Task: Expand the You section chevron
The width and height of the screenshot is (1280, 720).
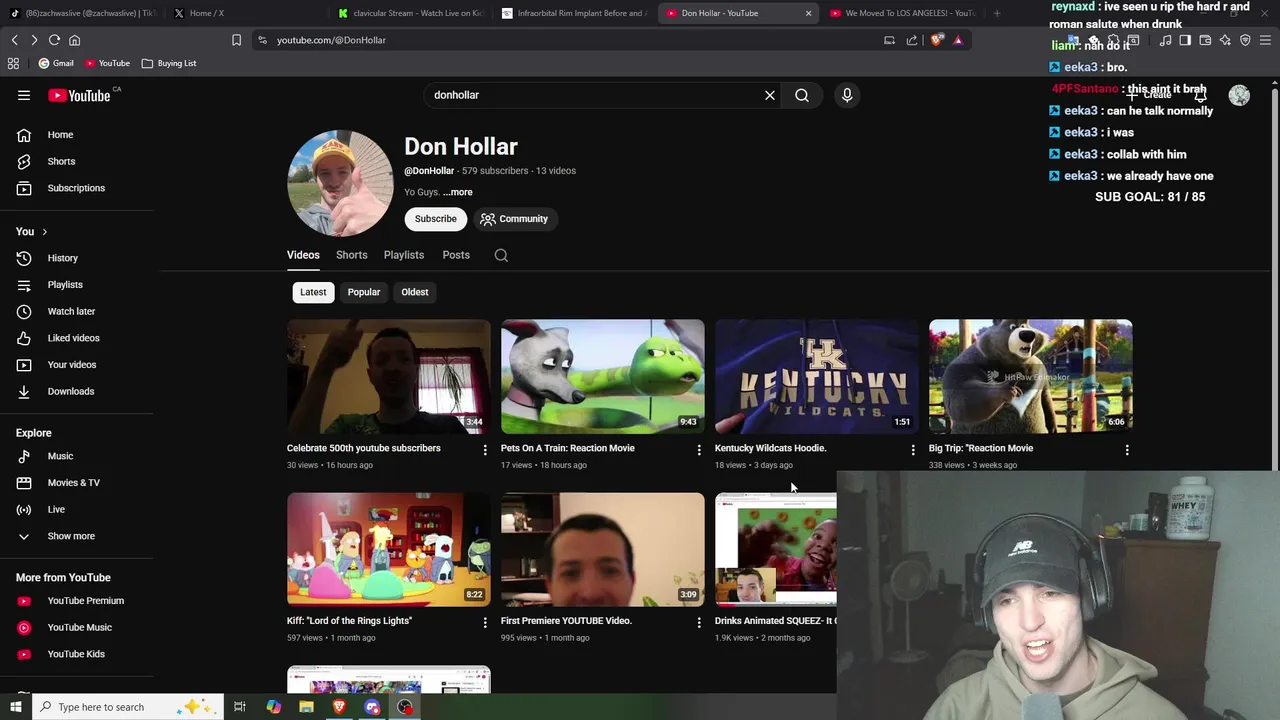Action: click(44, 232)
